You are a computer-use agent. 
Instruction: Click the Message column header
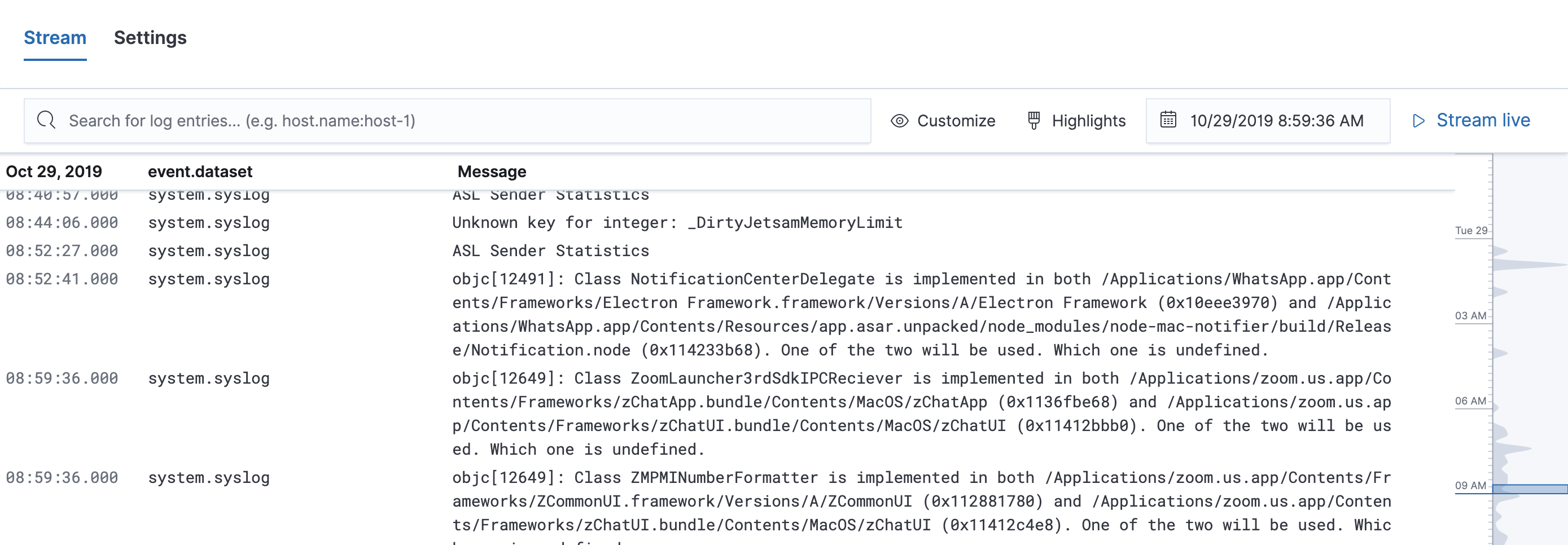pyautogui.click(x=491, y=172)
